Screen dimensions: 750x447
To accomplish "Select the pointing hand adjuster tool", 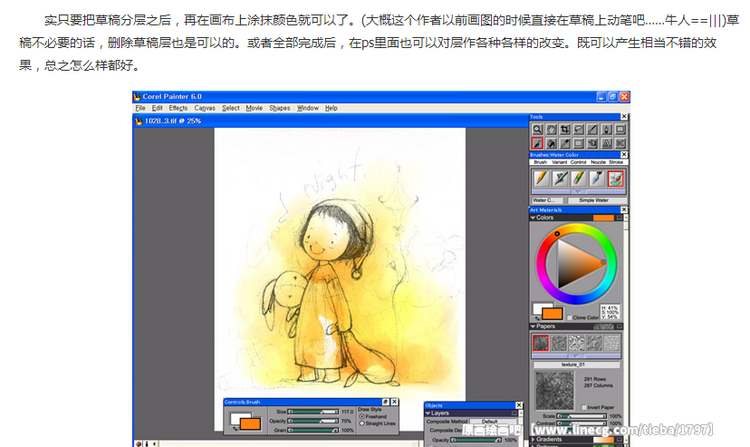I will [593, 143].
